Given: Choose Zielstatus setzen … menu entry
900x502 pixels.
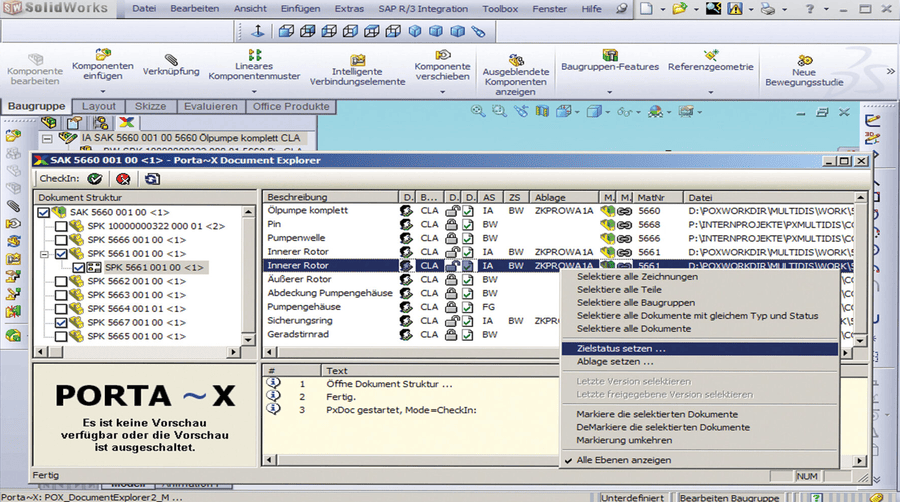Looking at the screenshot, I should (700, 349).
